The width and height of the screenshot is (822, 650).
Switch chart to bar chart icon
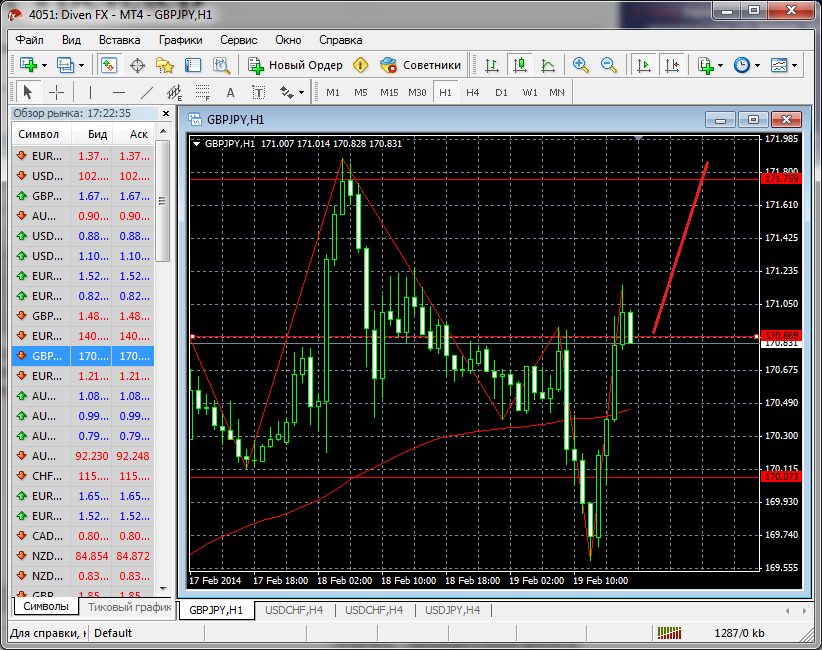point(492,65)
